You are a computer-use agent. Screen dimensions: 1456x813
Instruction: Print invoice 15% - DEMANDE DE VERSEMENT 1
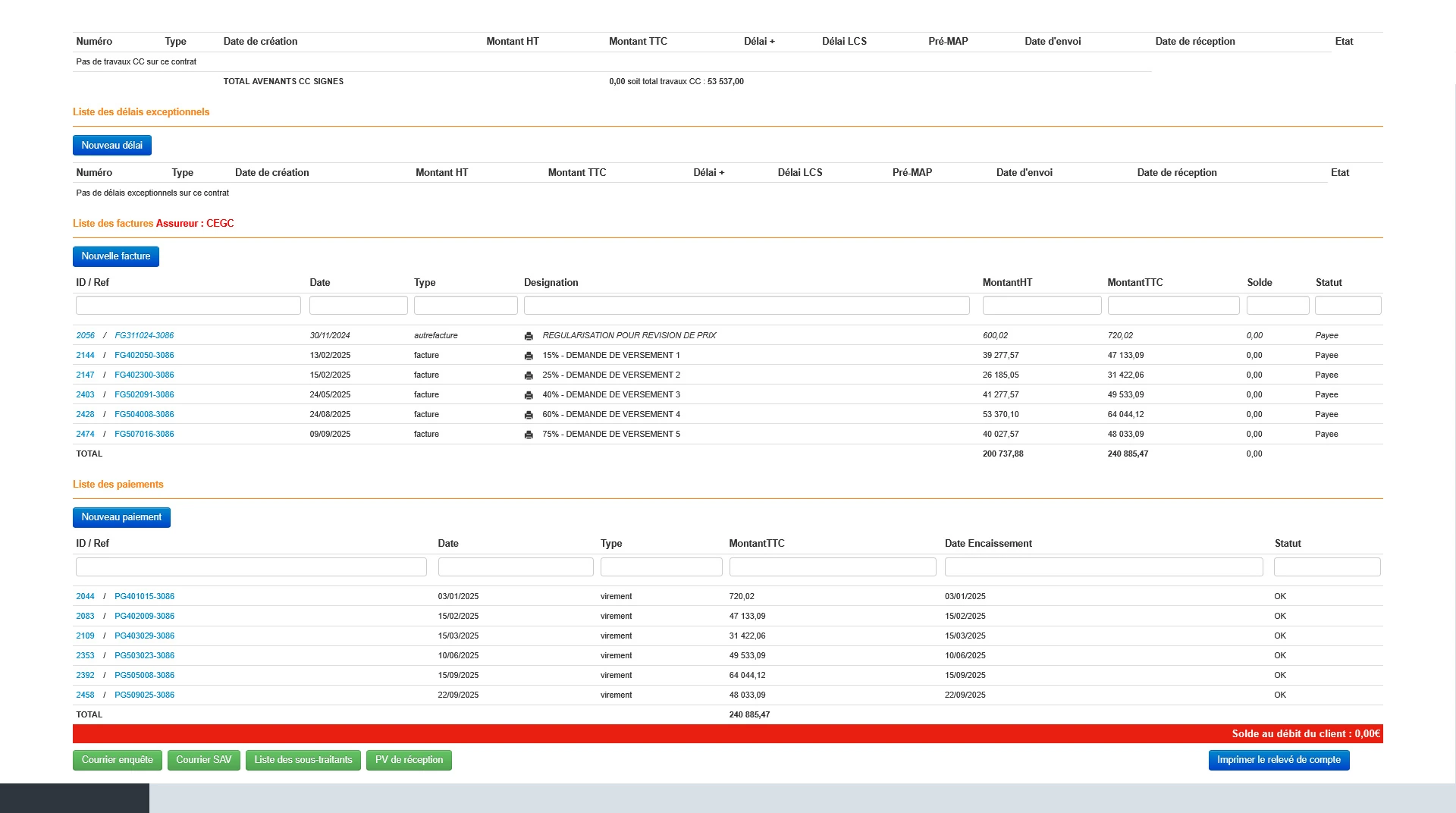click(x=529, y=356)
